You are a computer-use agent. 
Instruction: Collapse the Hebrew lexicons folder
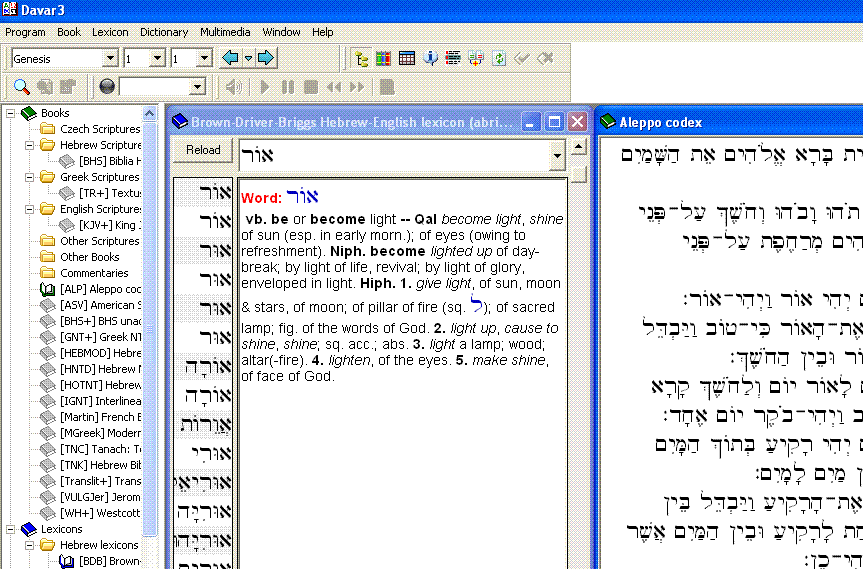[30, 545]
